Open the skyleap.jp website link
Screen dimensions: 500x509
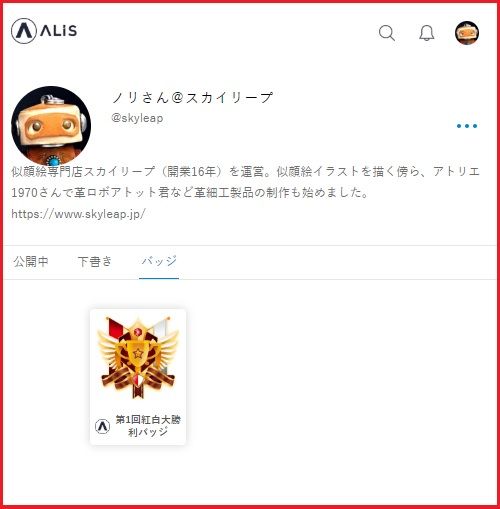(x=78, y=214)
